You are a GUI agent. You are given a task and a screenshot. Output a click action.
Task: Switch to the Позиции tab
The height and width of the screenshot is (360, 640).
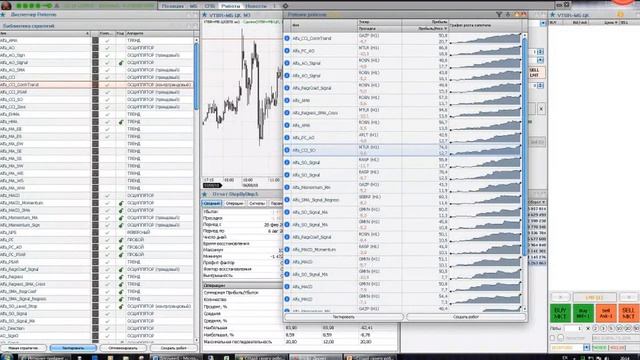tap(173, 6)
